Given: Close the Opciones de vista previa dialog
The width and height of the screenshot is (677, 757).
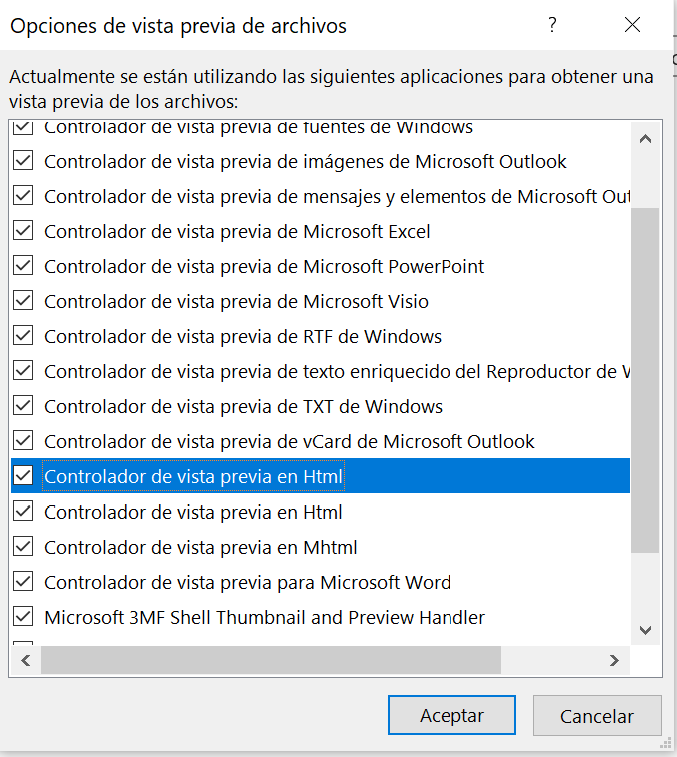Looking at the screenshot, I should click(632, 25).
